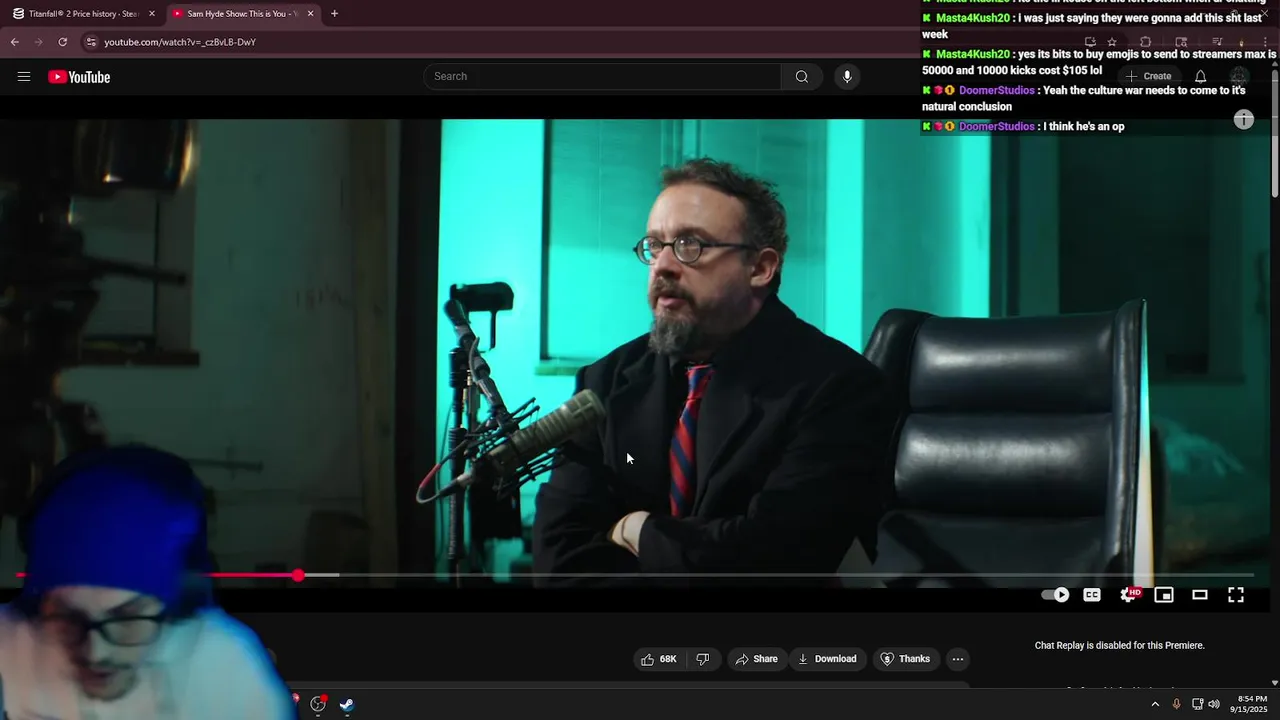Enable miniplayer mode in video player

(x=1164, y=595)
